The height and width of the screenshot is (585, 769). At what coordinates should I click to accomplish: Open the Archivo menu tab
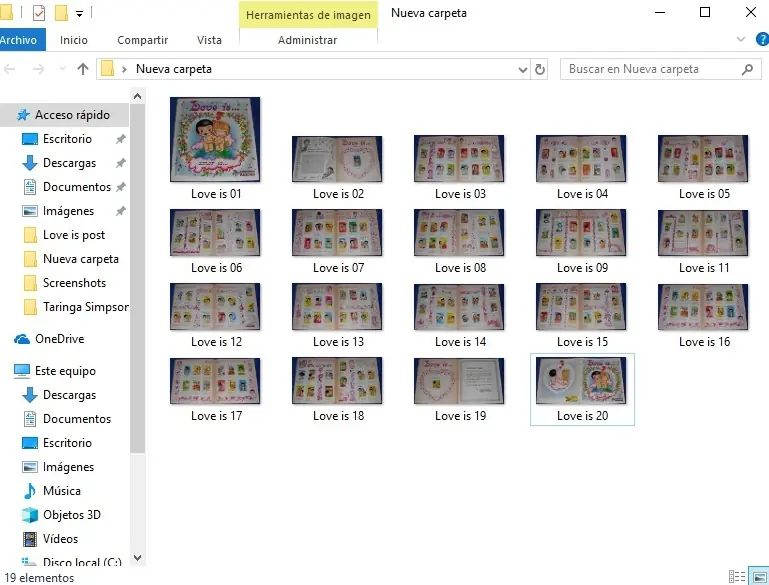20,40
